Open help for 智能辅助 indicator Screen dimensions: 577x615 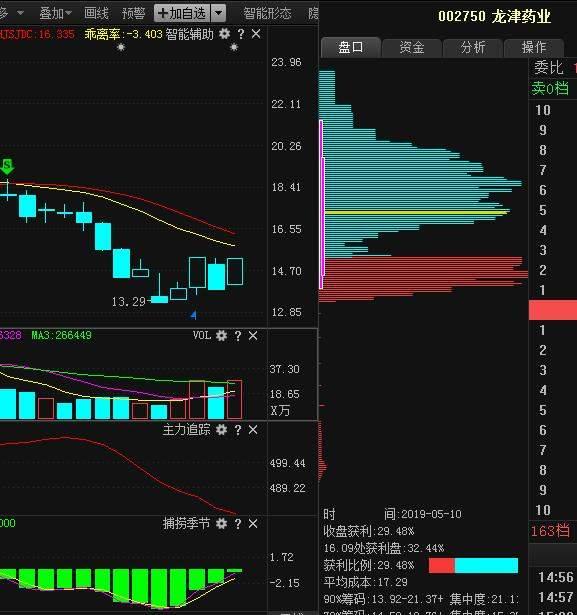point(241,34)
